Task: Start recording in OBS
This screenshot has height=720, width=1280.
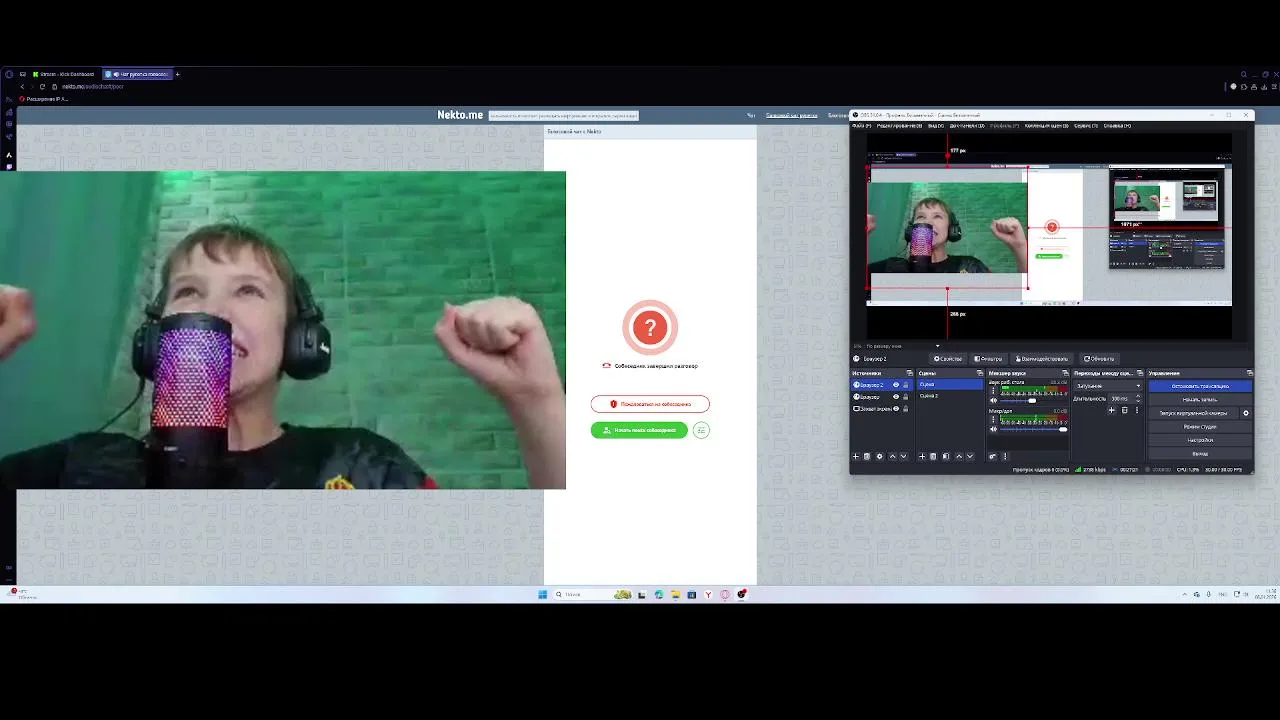Action: point(1200,400)
